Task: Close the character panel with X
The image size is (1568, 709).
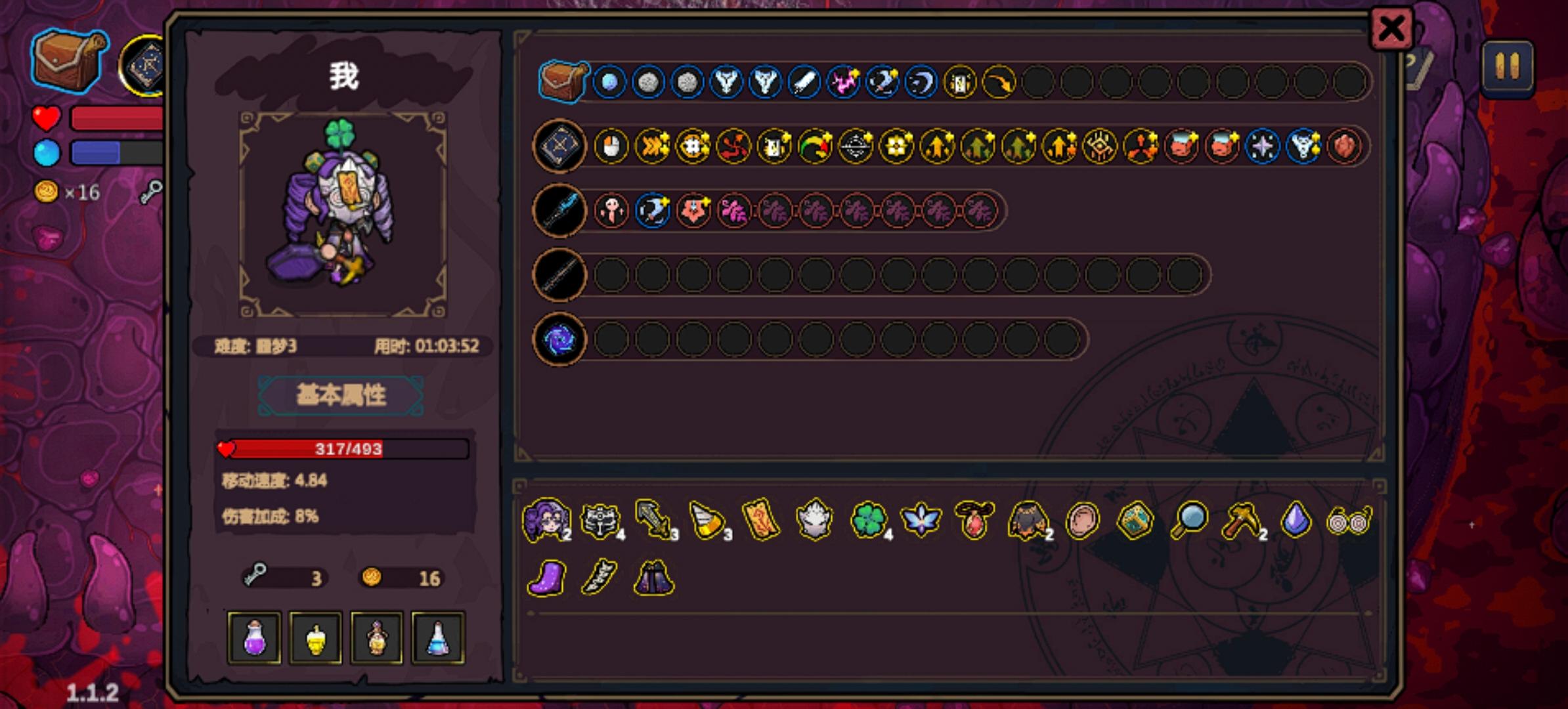Action: (1391, 29)
